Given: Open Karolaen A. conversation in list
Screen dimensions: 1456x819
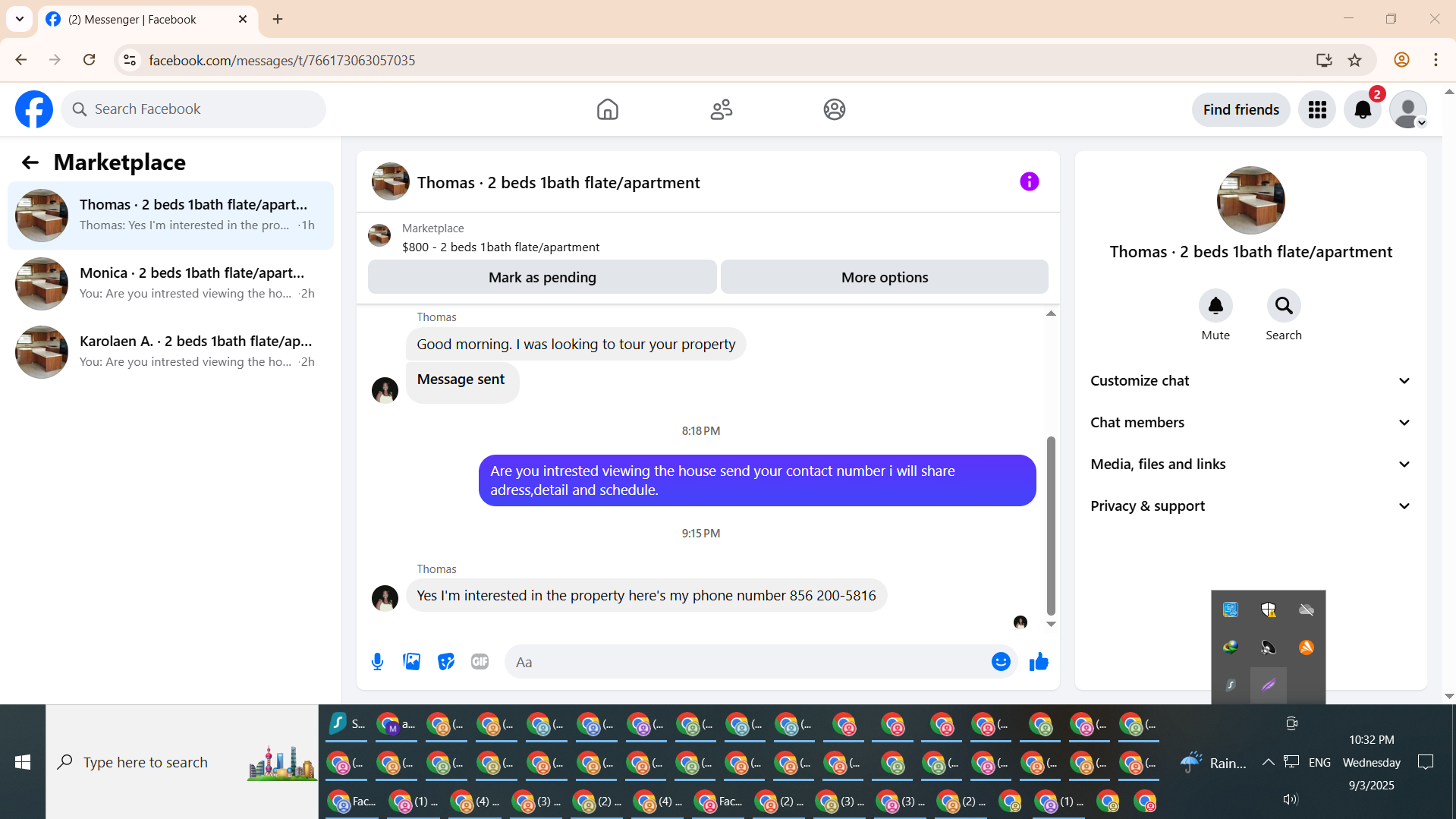Looking at the screenshot, I should 171,351.
